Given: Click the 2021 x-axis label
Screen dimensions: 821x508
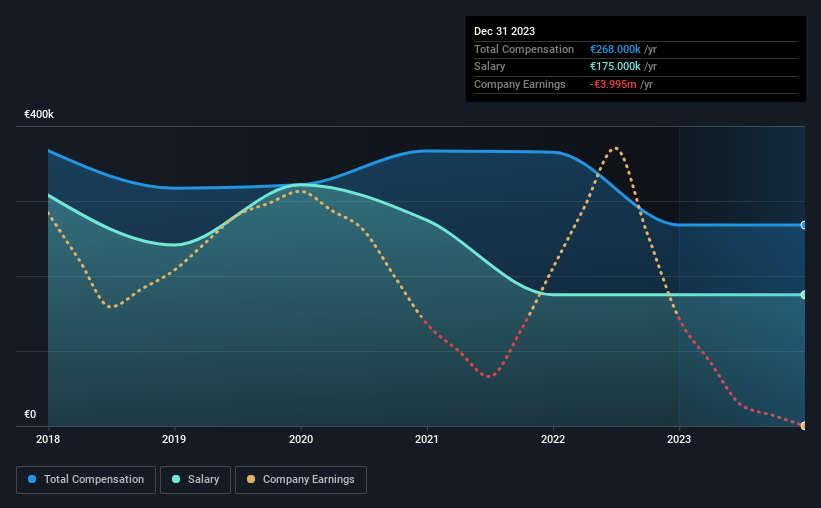Looking at the screenshot, I should (x=427, y=439).
